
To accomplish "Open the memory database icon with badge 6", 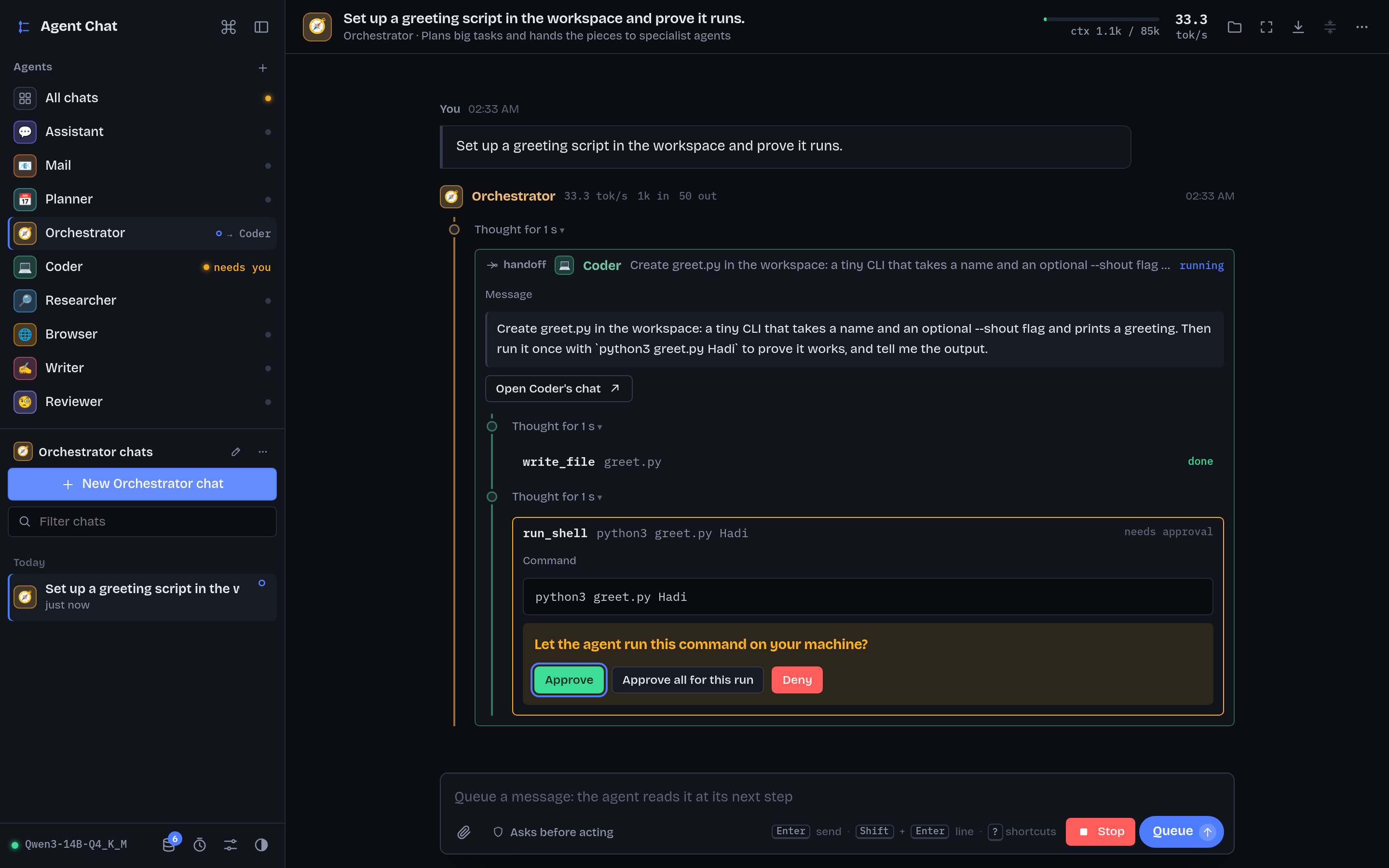I will (x=169, y=844).
